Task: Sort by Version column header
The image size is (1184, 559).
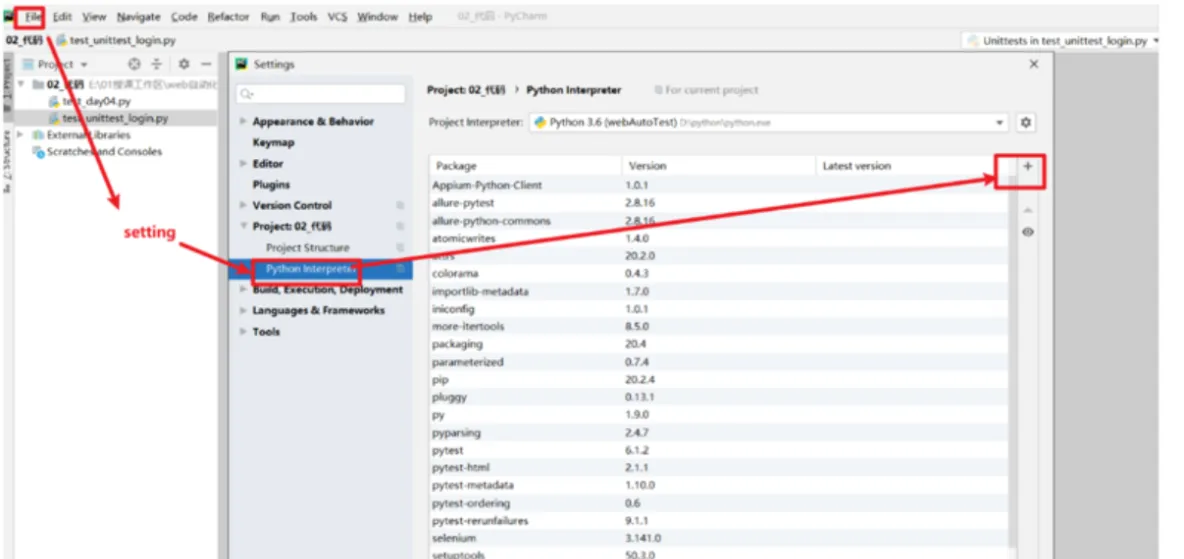Action: [x=719, y=166]
